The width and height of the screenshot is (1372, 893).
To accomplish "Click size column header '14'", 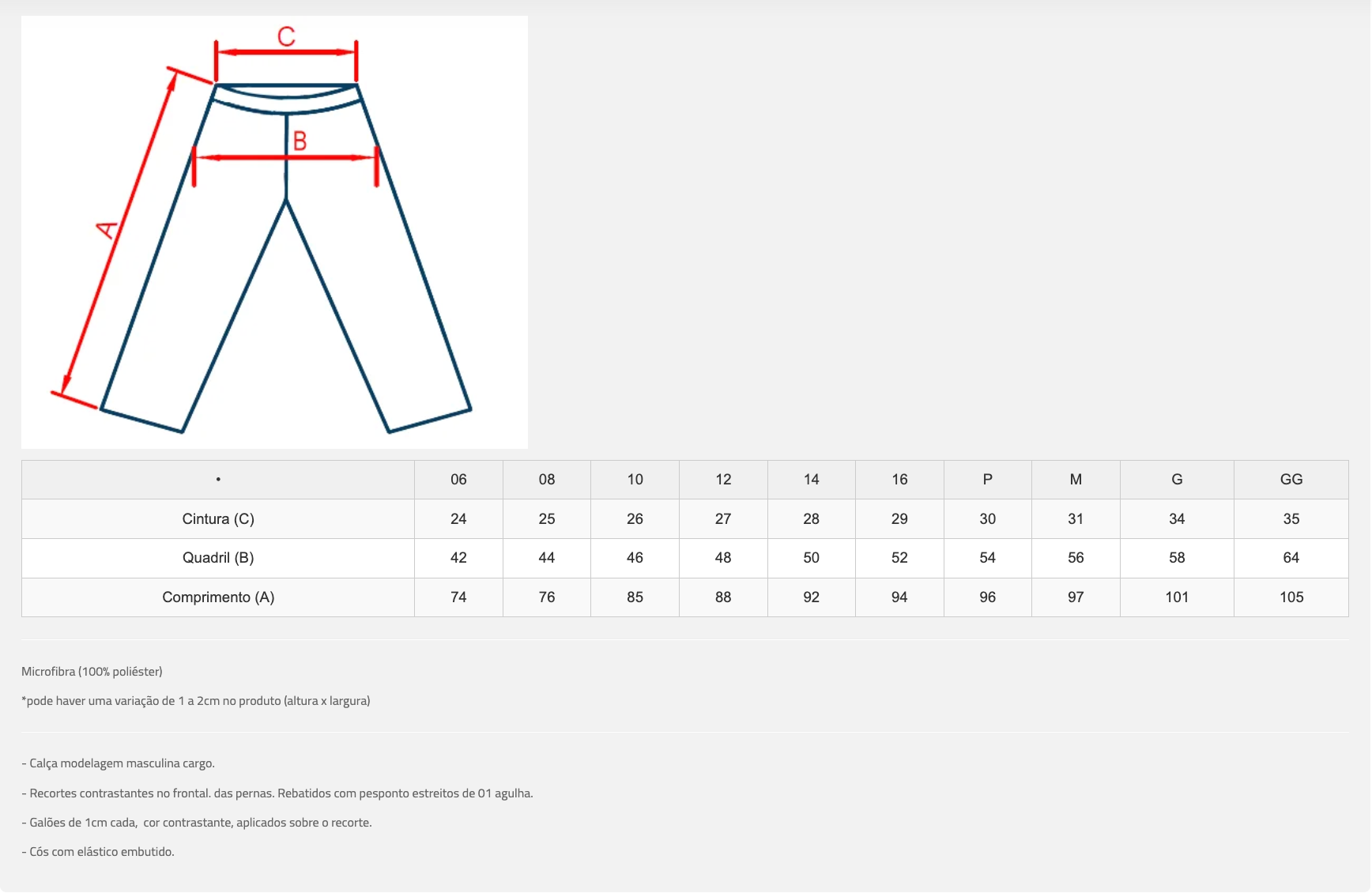I will [x=812, y=480].
